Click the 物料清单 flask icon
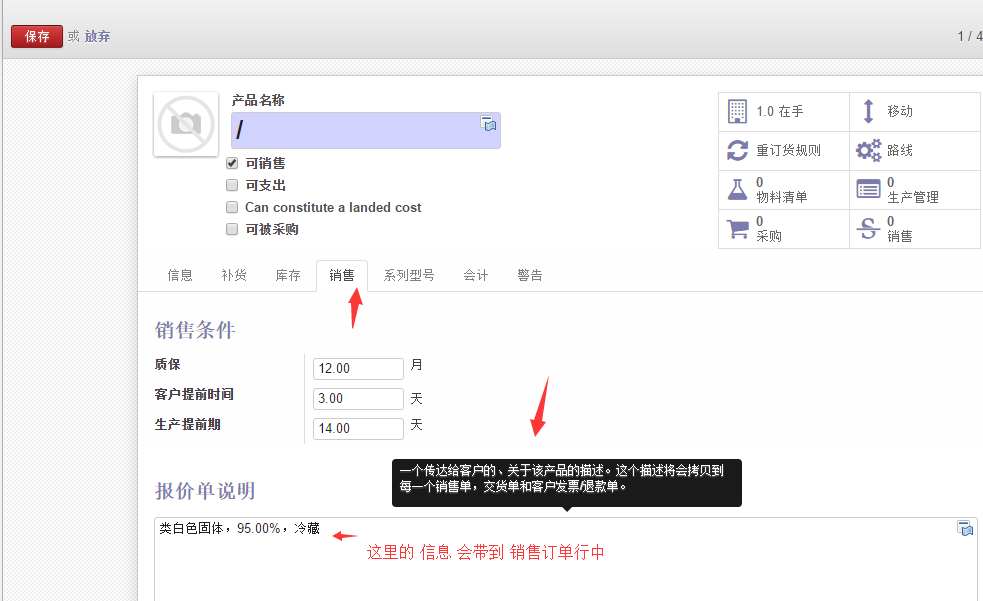 (x=737, y=189)
